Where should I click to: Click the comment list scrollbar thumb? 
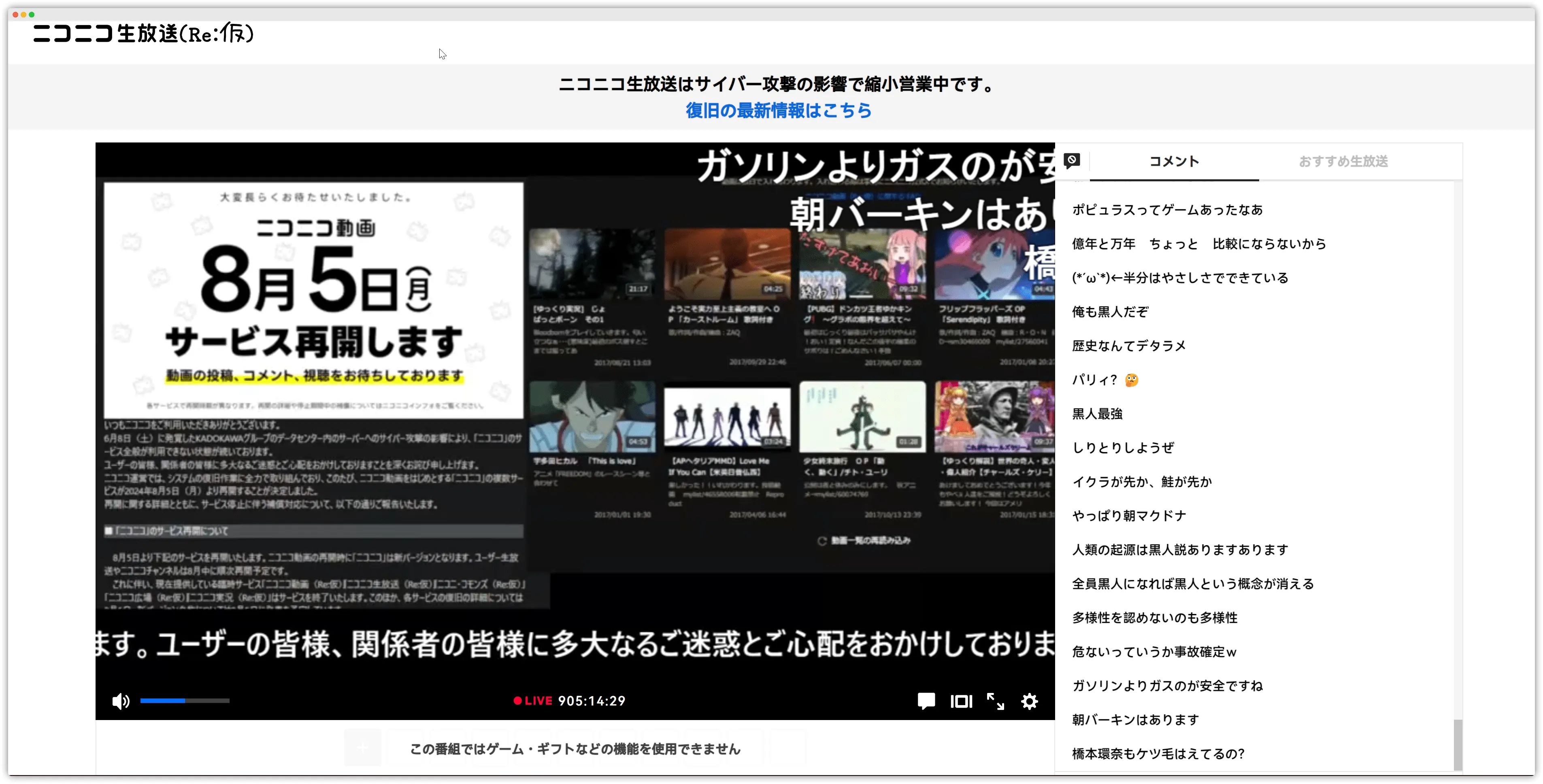click(x=1457, y=745)
